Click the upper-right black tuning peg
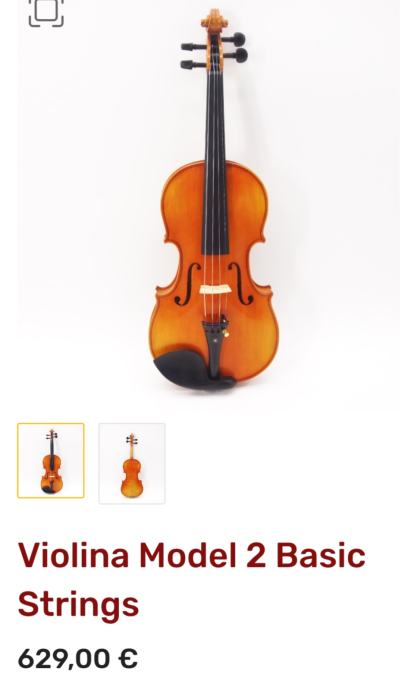This screenshot has width=417, height=690. [x=234, y=40]
